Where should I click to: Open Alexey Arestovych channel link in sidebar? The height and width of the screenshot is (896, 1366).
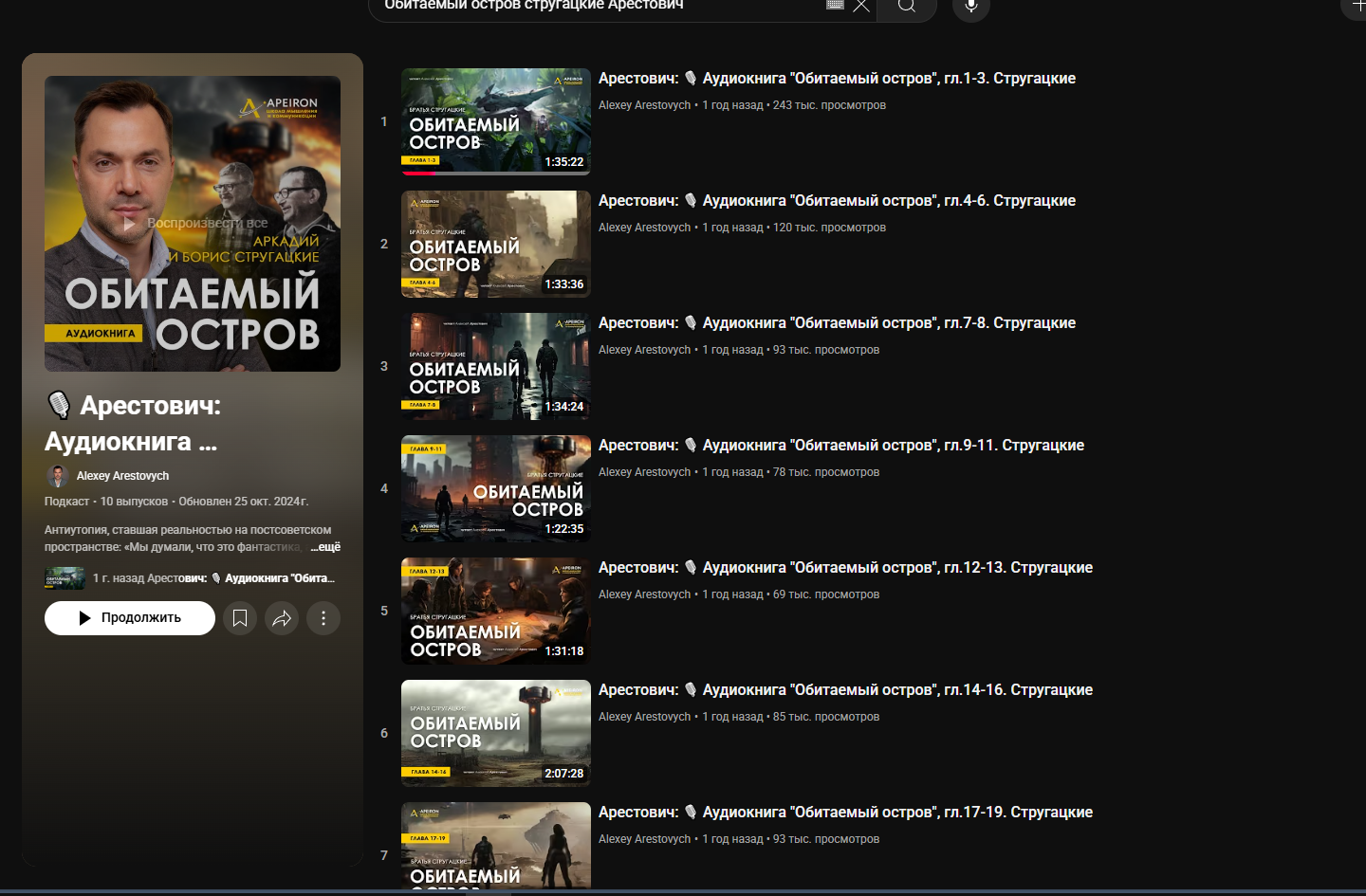coord(122,476)
